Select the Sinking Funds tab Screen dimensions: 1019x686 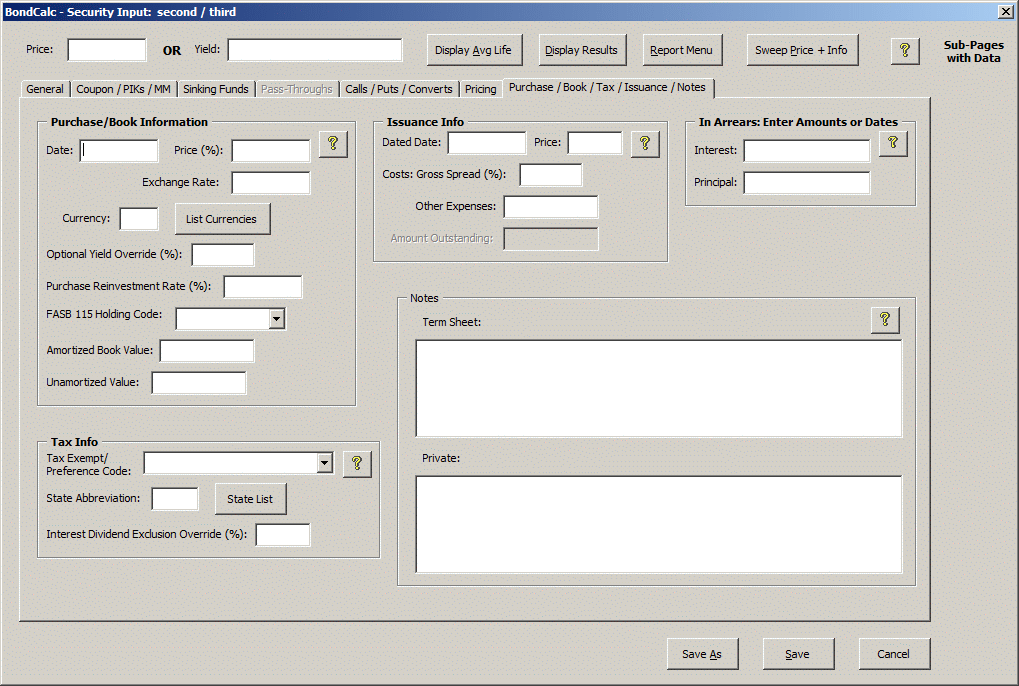coord(215,89)
